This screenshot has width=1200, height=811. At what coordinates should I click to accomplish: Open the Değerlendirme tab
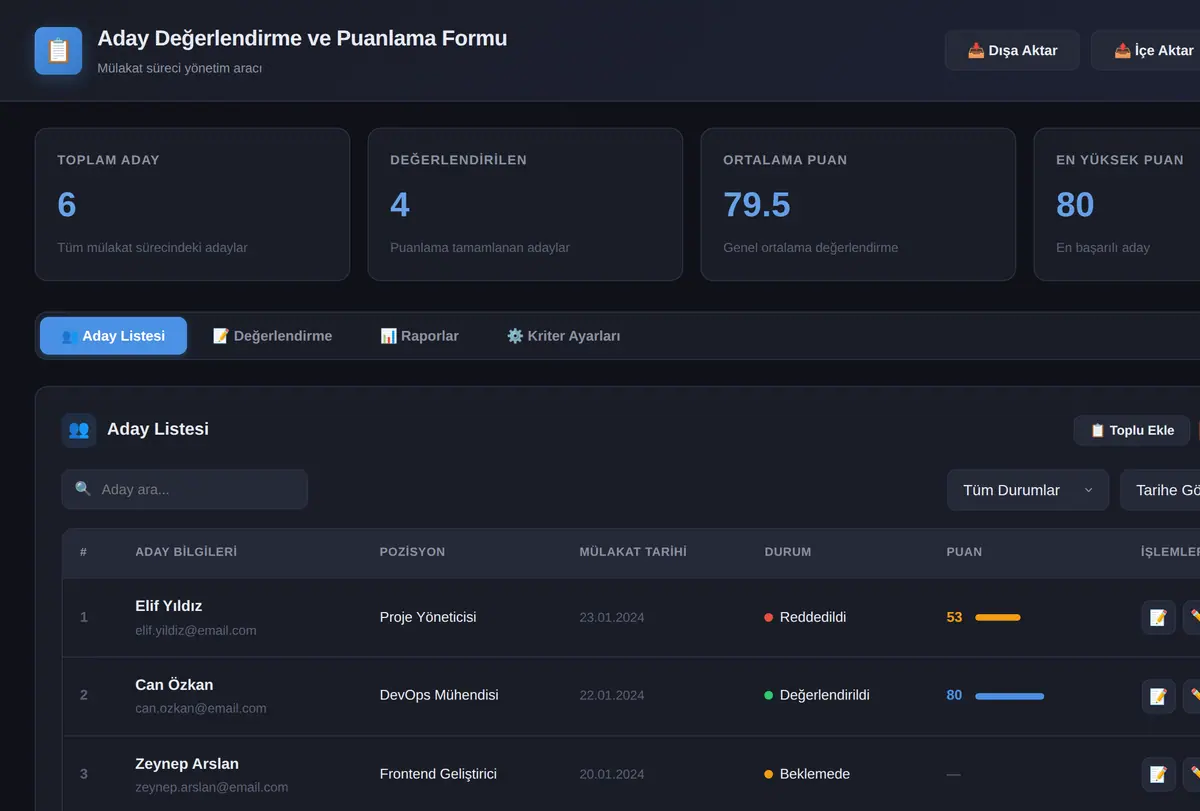pyautogui.click(x=272, y=336)
